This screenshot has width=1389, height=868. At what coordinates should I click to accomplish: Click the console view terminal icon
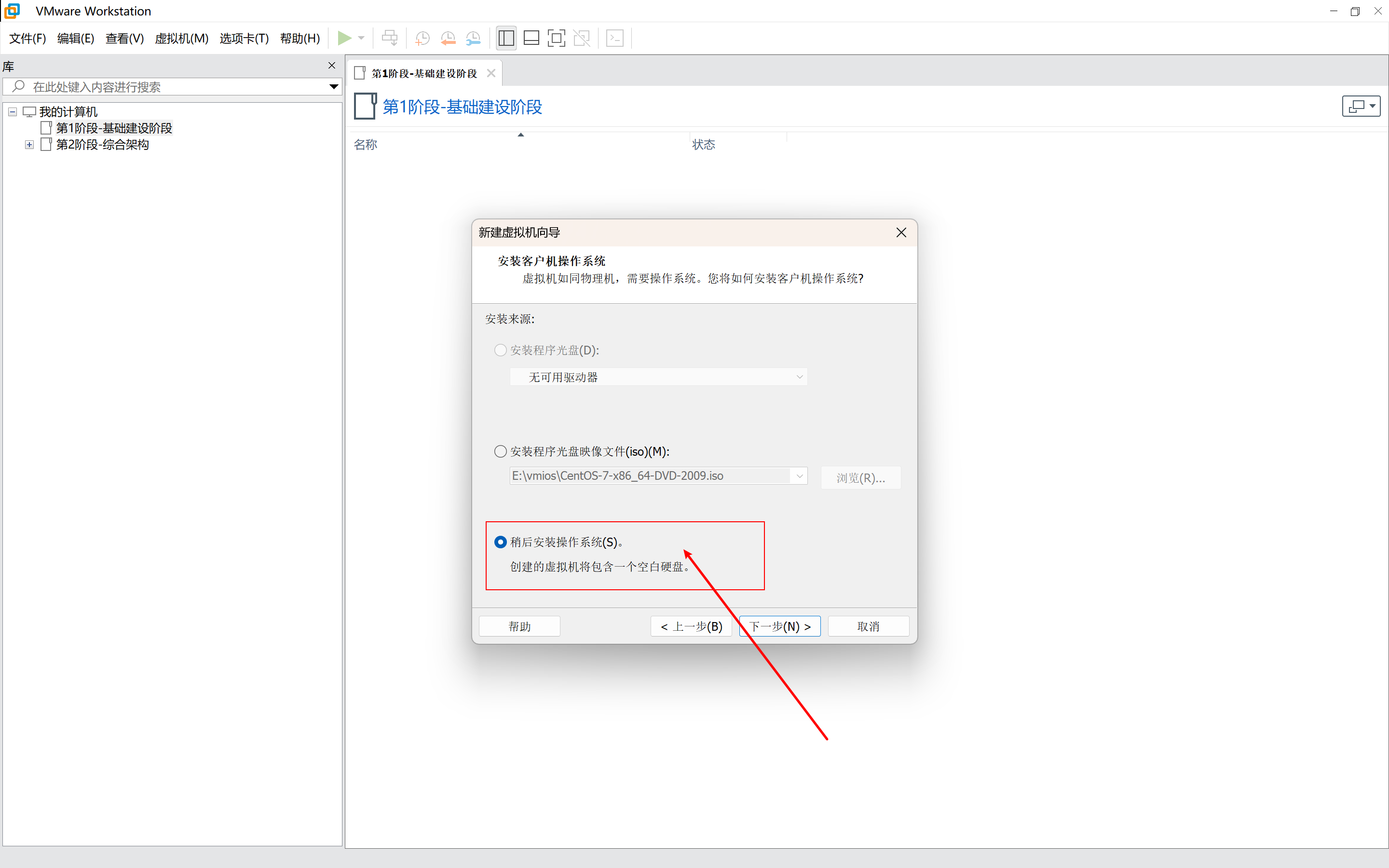[615, 39]
